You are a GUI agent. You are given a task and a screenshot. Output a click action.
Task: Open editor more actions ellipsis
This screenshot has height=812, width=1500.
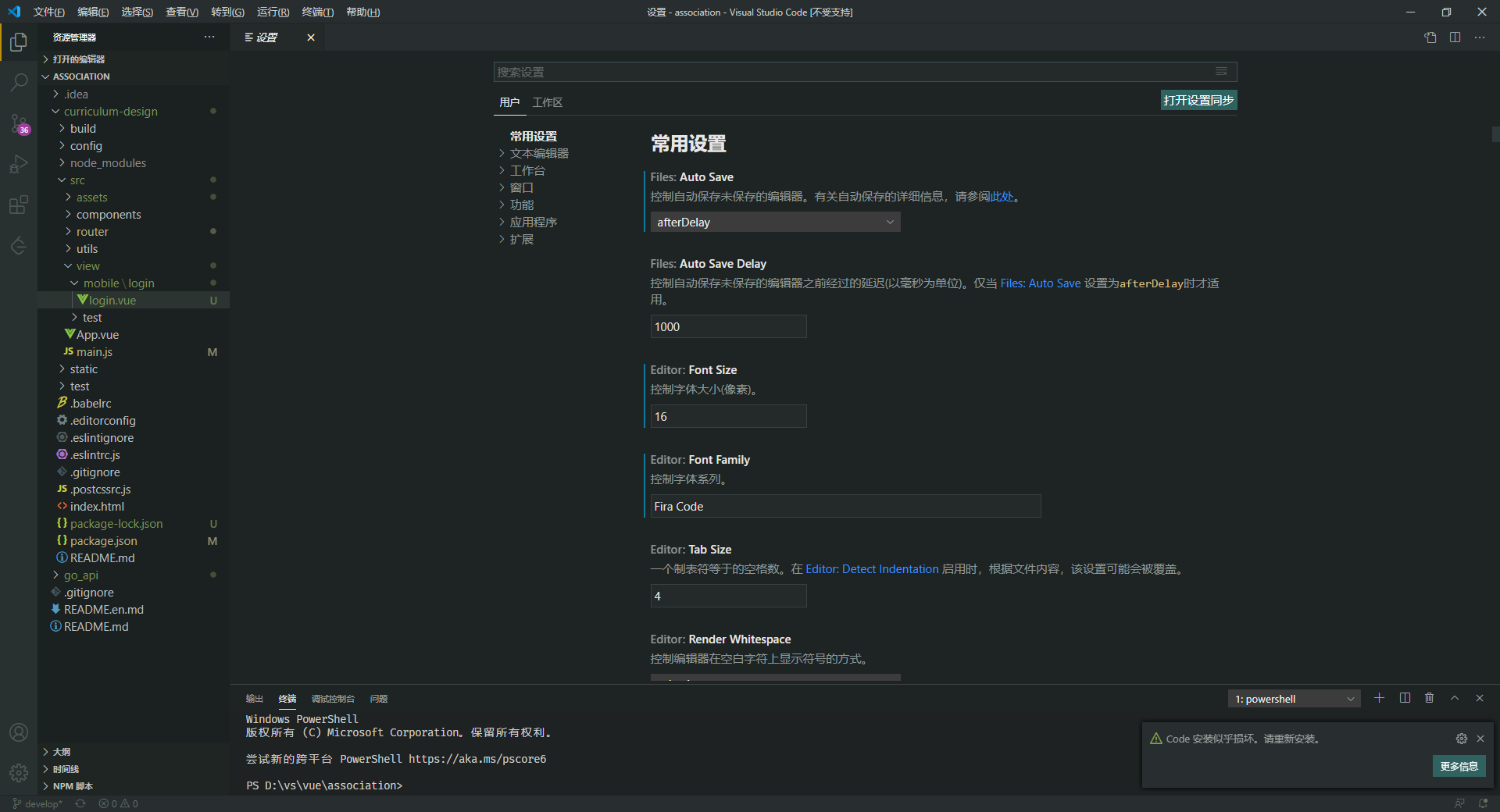click(x=1480, y=37)
